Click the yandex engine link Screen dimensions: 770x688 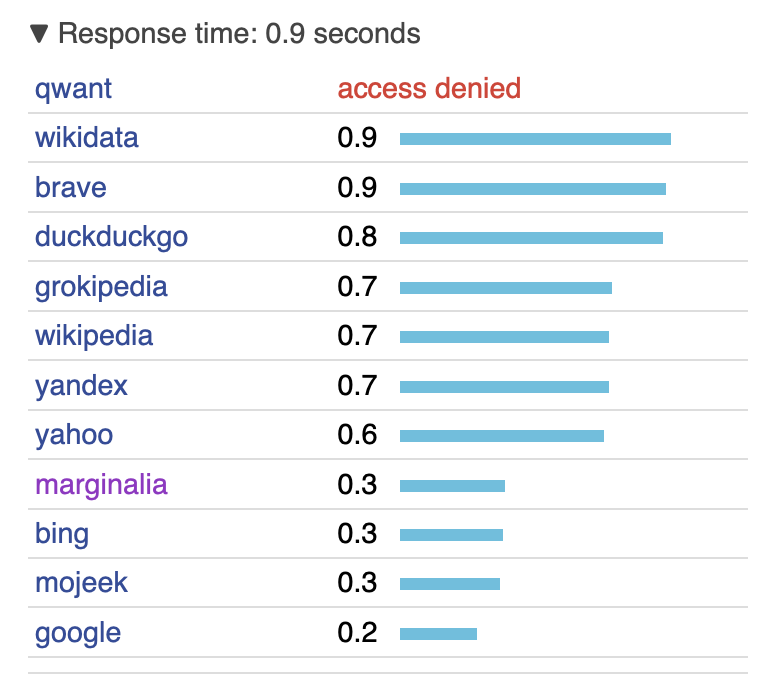(x=81, y=386)
